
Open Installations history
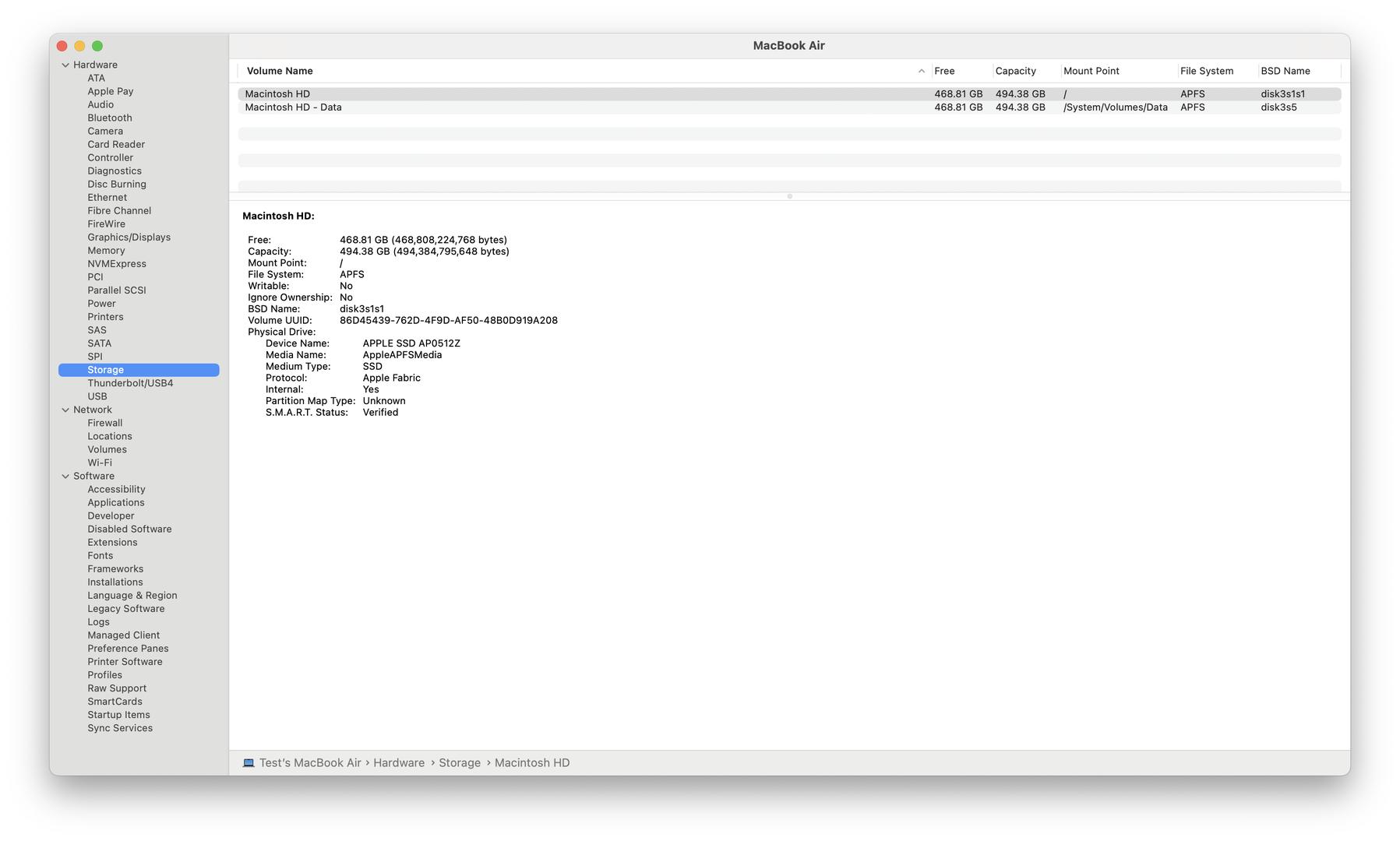pos(115,582)
